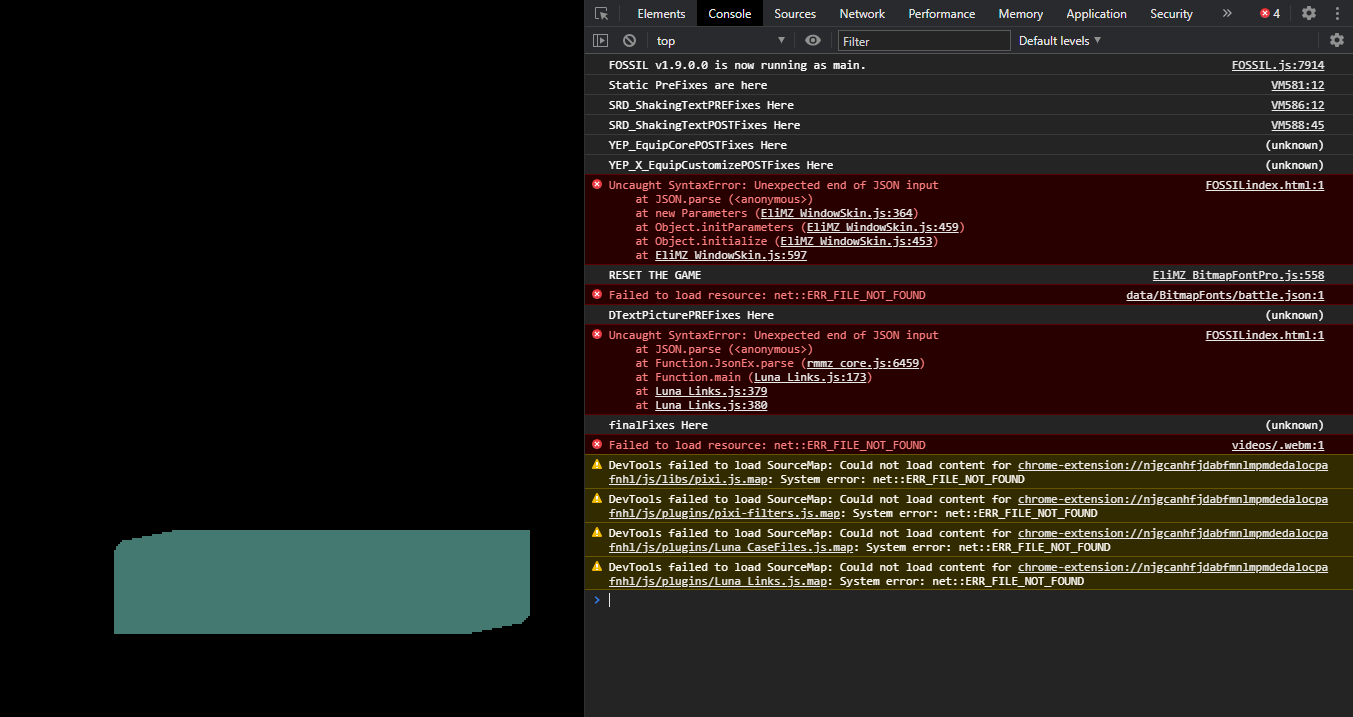Open the DevTools more options kebab menu

[x=1337, y=14]
